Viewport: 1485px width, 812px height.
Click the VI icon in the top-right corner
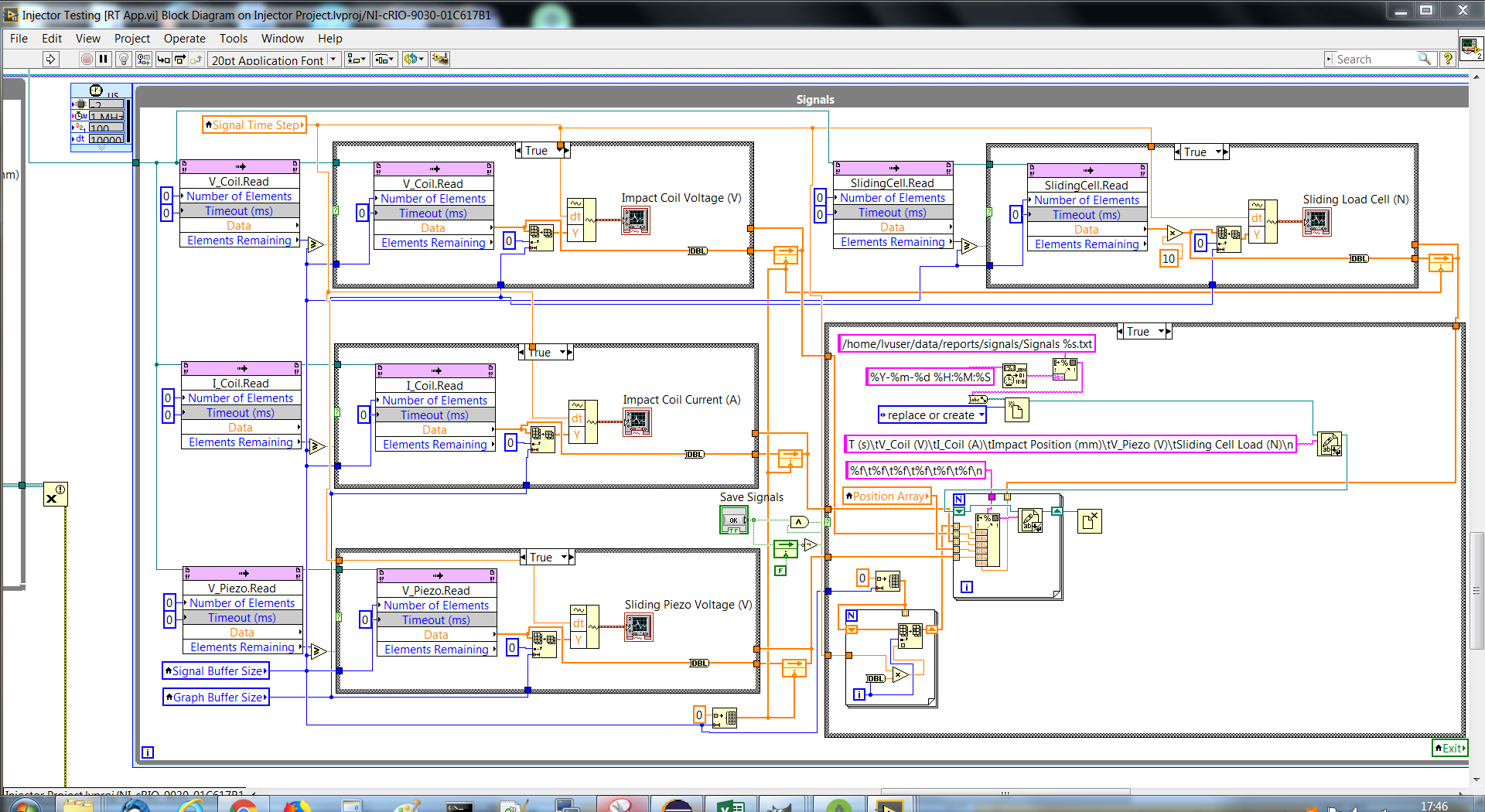point(1471,48)
